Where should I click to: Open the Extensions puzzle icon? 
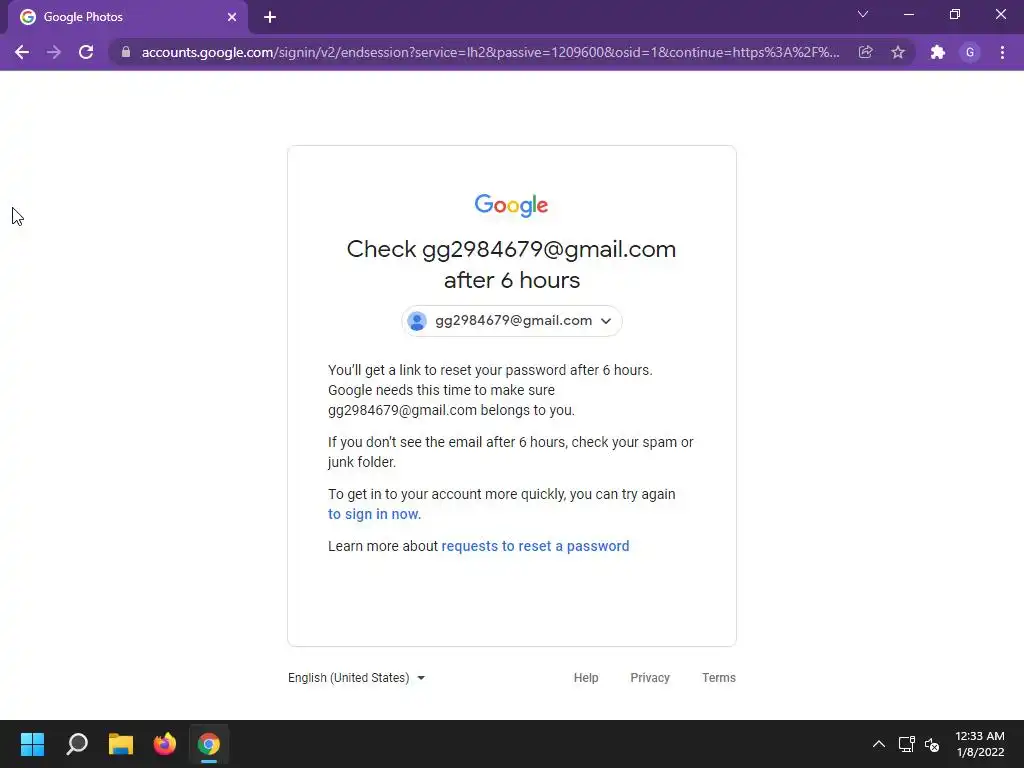pos(938,52)
